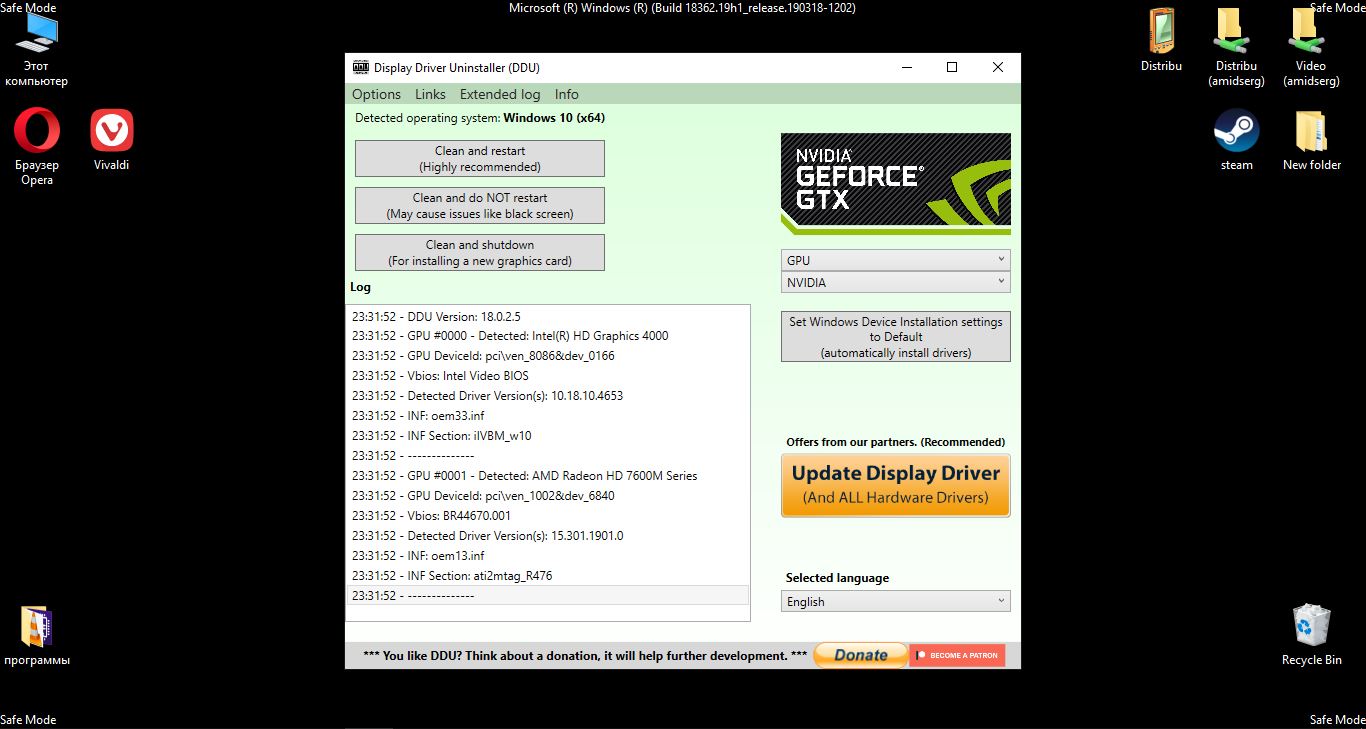Set Windows Device Installation settings to Default

[x=895, y=337]
